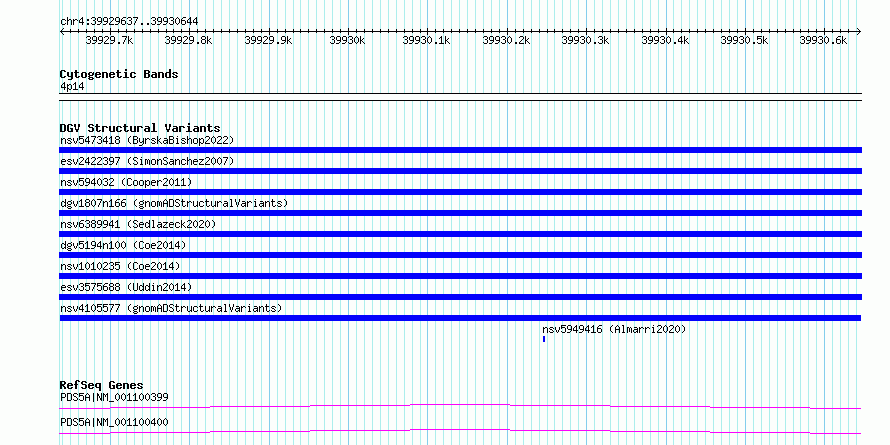Click ruler position 39930.6k
890x445 pixels.
coord(823,40)
